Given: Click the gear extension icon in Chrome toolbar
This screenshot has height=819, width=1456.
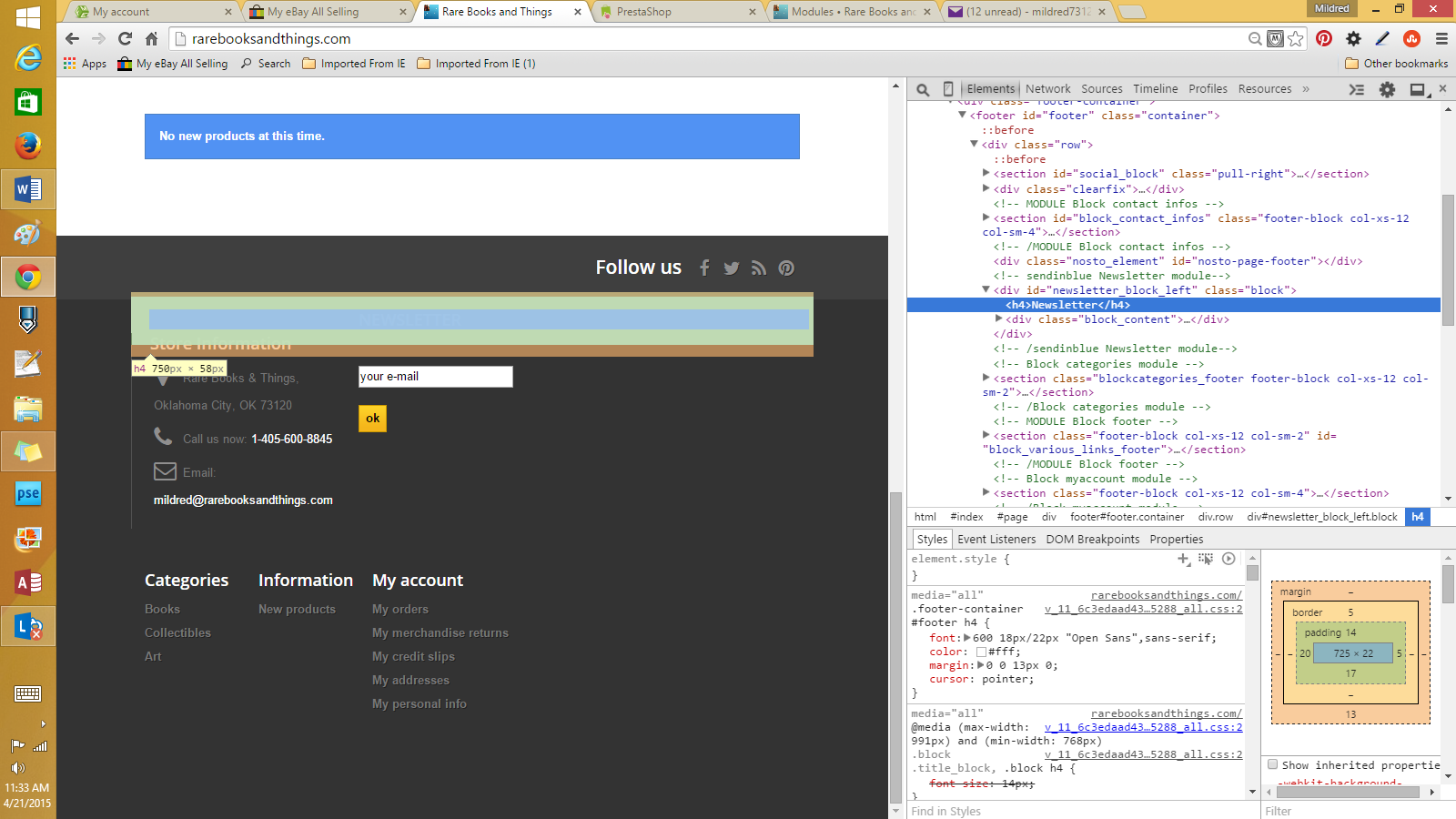Looking at the screenshot, I should (1353, 38).
